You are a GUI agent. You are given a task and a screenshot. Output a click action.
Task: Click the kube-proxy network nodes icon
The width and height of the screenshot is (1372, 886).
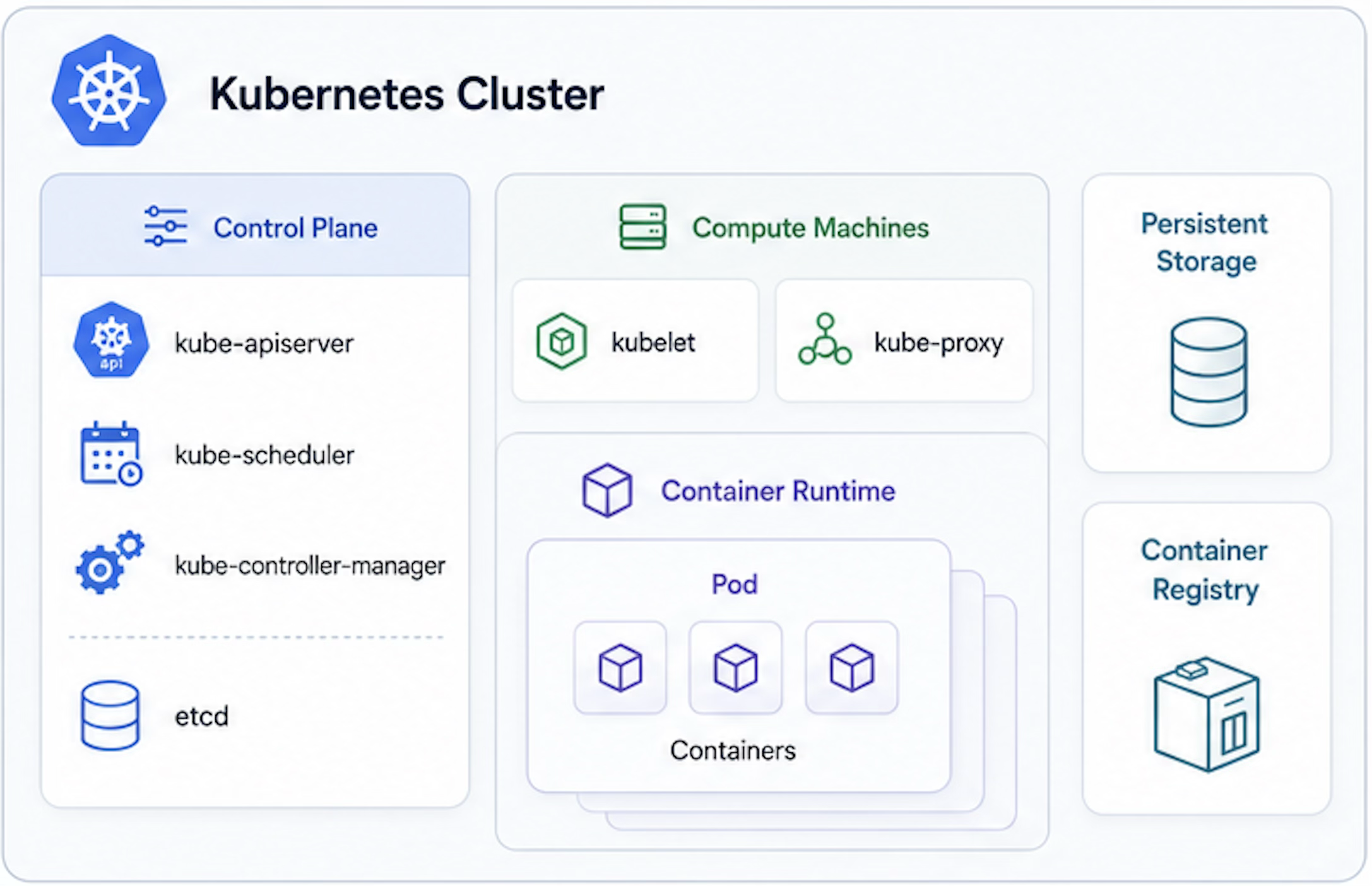pyautogui.click(x=825, y=340)
